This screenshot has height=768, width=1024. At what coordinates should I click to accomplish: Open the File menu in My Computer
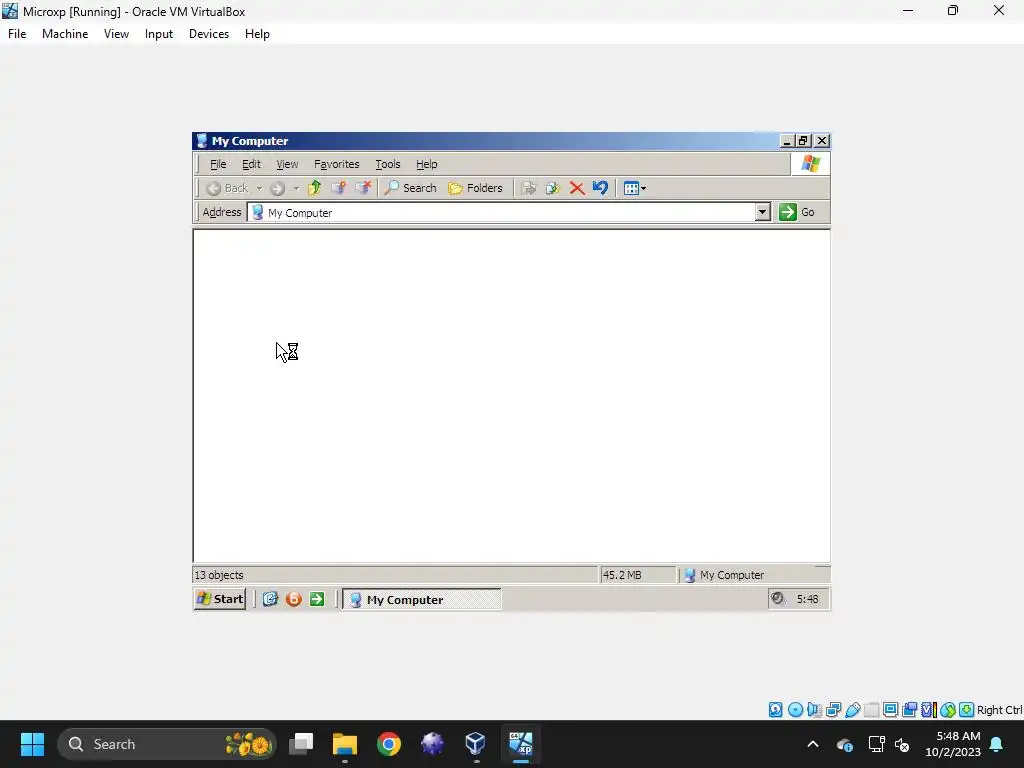[x=218, y=164]
